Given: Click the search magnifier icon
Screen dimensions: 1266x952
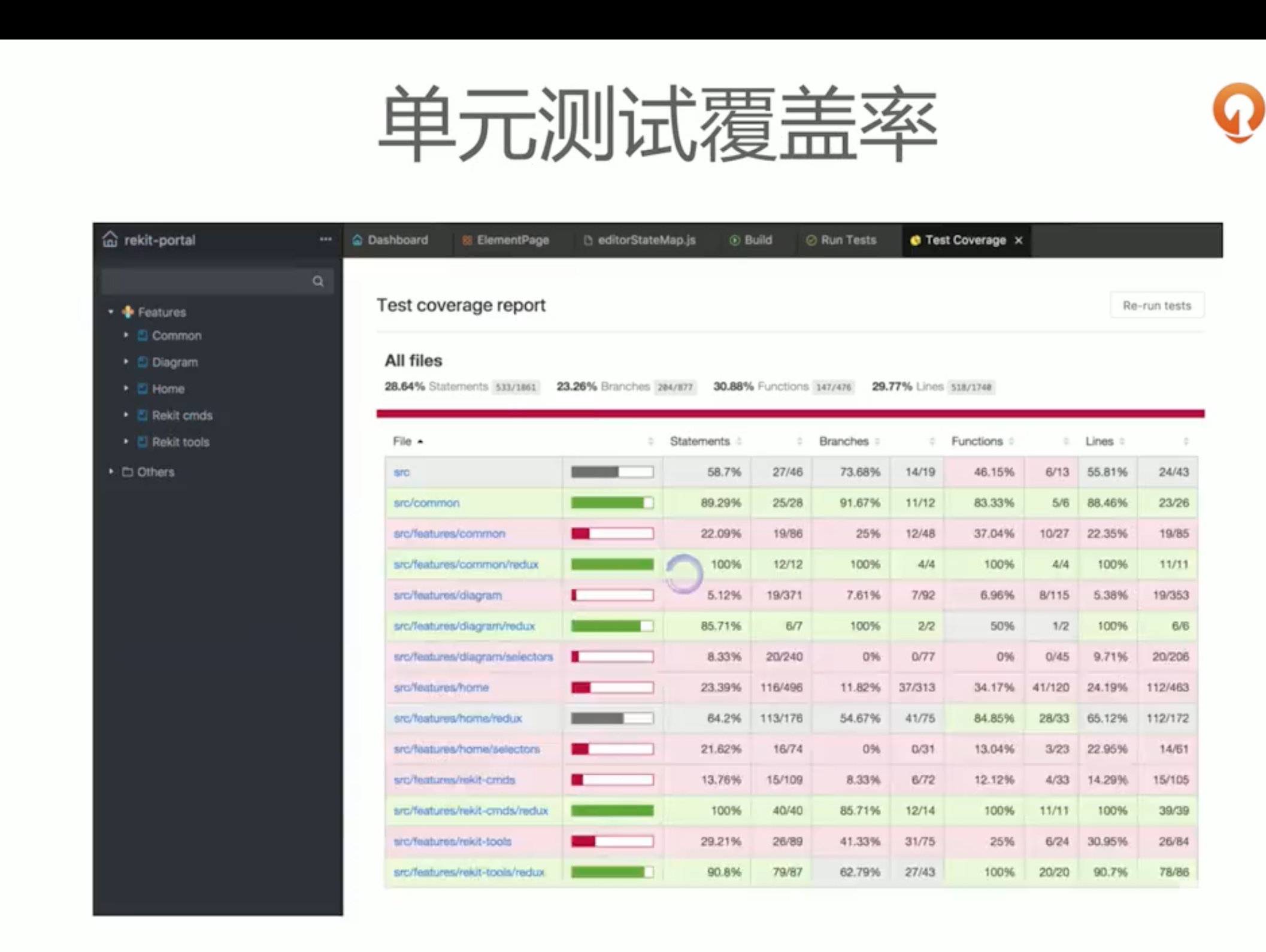Looking at the screenshot, I should [318, 281].
